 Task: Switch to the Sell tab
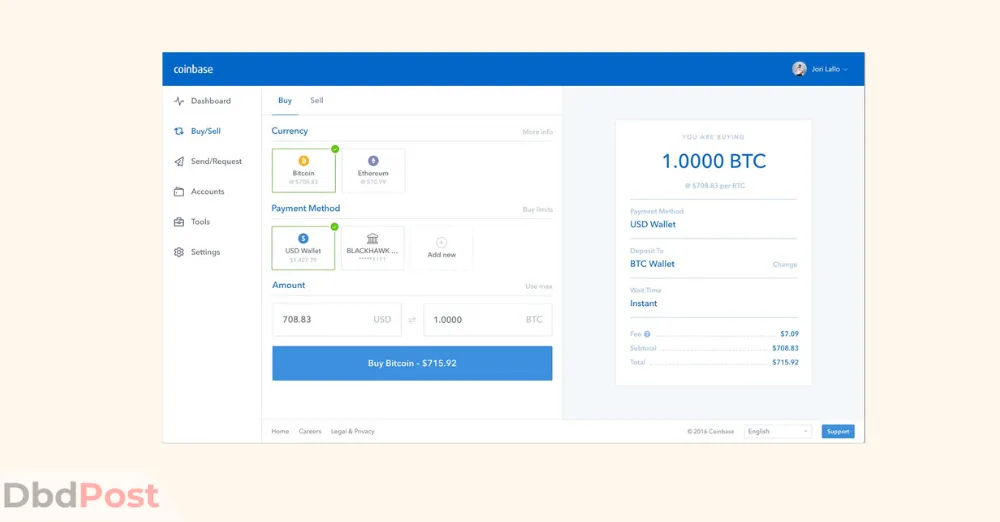(x=317, y=100)
